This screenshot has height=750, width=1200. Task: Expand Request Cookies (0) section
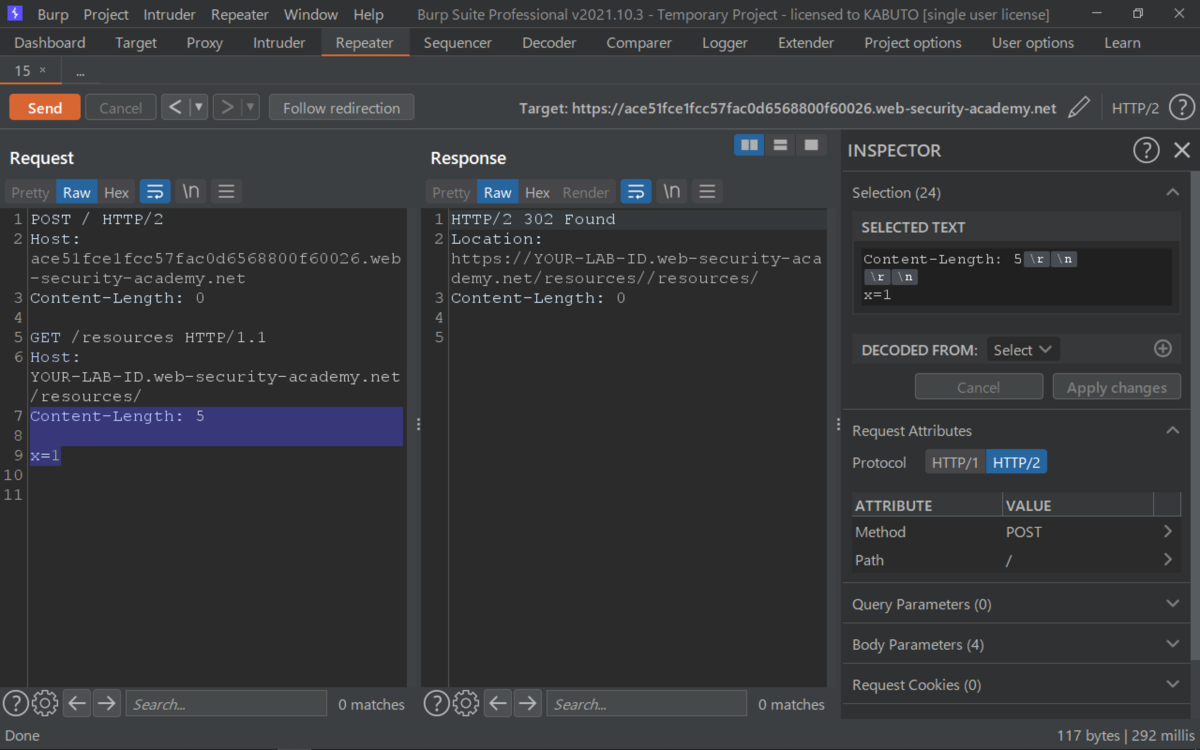(1173, 684)
